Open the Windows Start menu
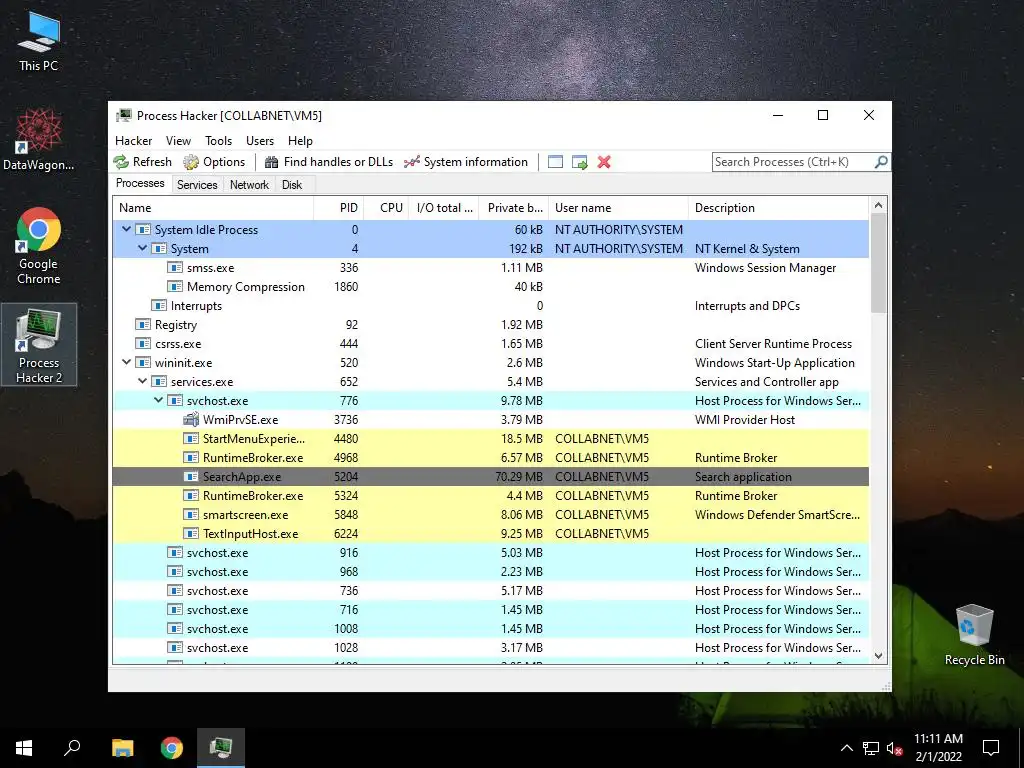This screenshot has height=768, width=1024. point(24,747)
